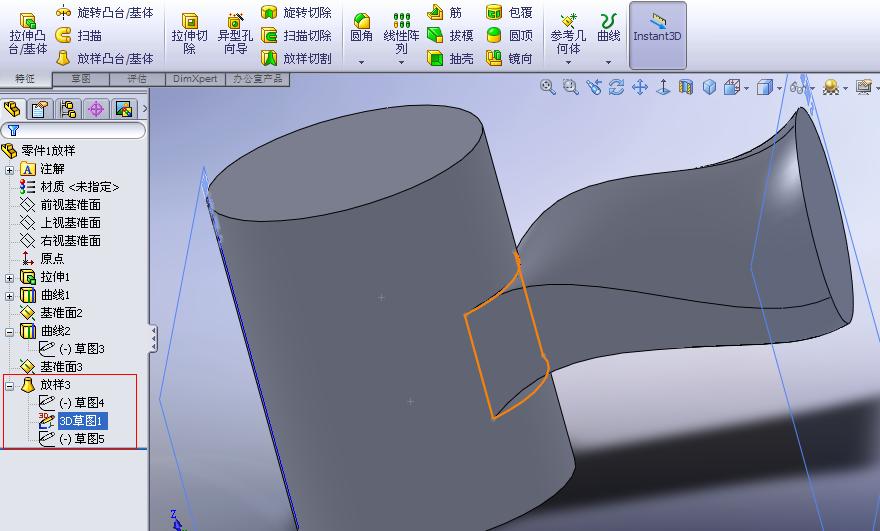Select the 镜向 mirror tool
The width and height of the screenshot is (880, 531).
click(x=509, y=58)
